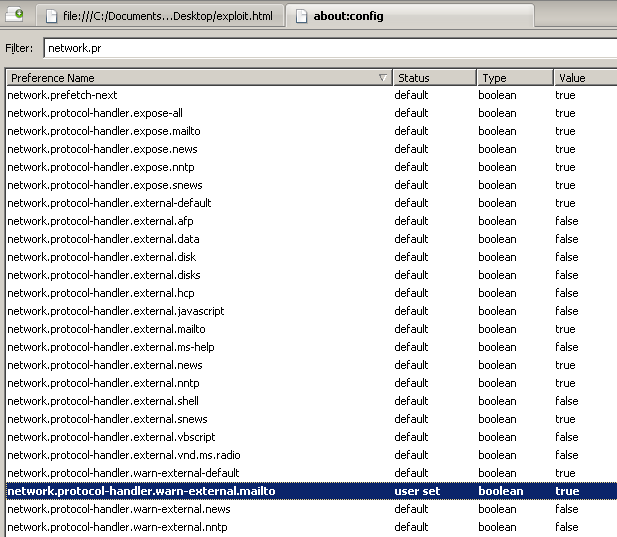Select network.protocol-handler.external.data row
Image resolution: width=617 pixels, height=537 pixels.
click(311, 239)
